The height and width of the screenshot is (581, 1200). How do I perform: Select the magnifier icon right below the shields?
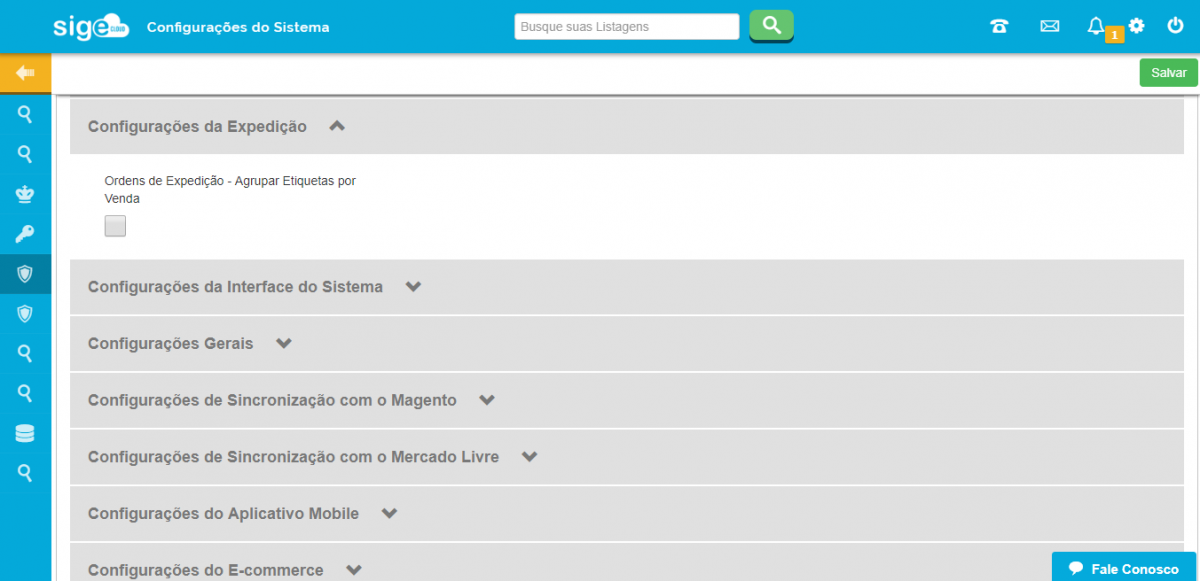[x=25, y=353]
